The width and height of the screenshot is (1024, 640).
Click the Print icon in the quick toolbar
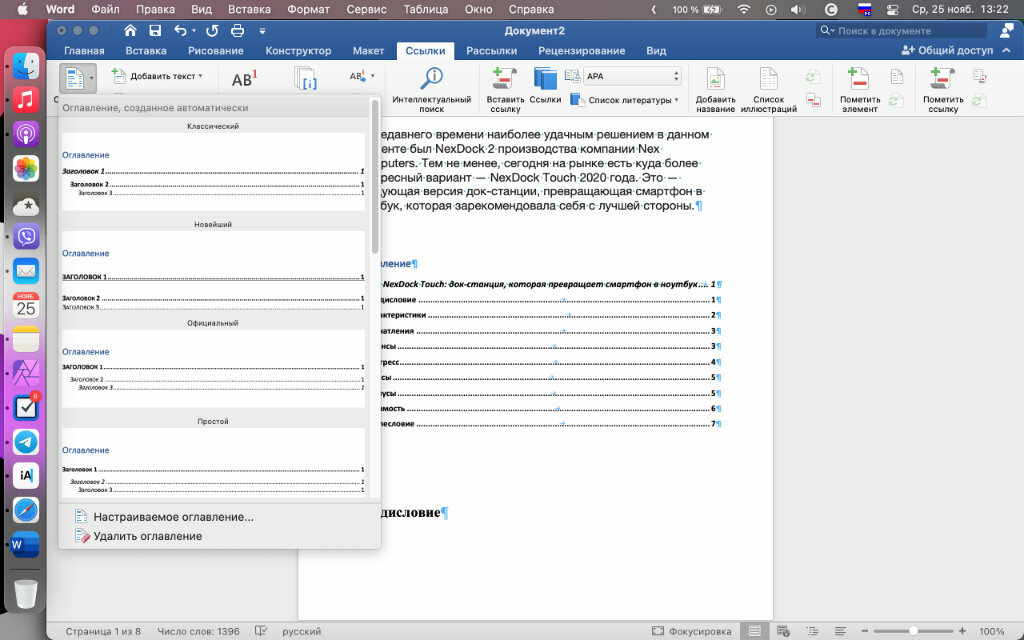point(238,31)
